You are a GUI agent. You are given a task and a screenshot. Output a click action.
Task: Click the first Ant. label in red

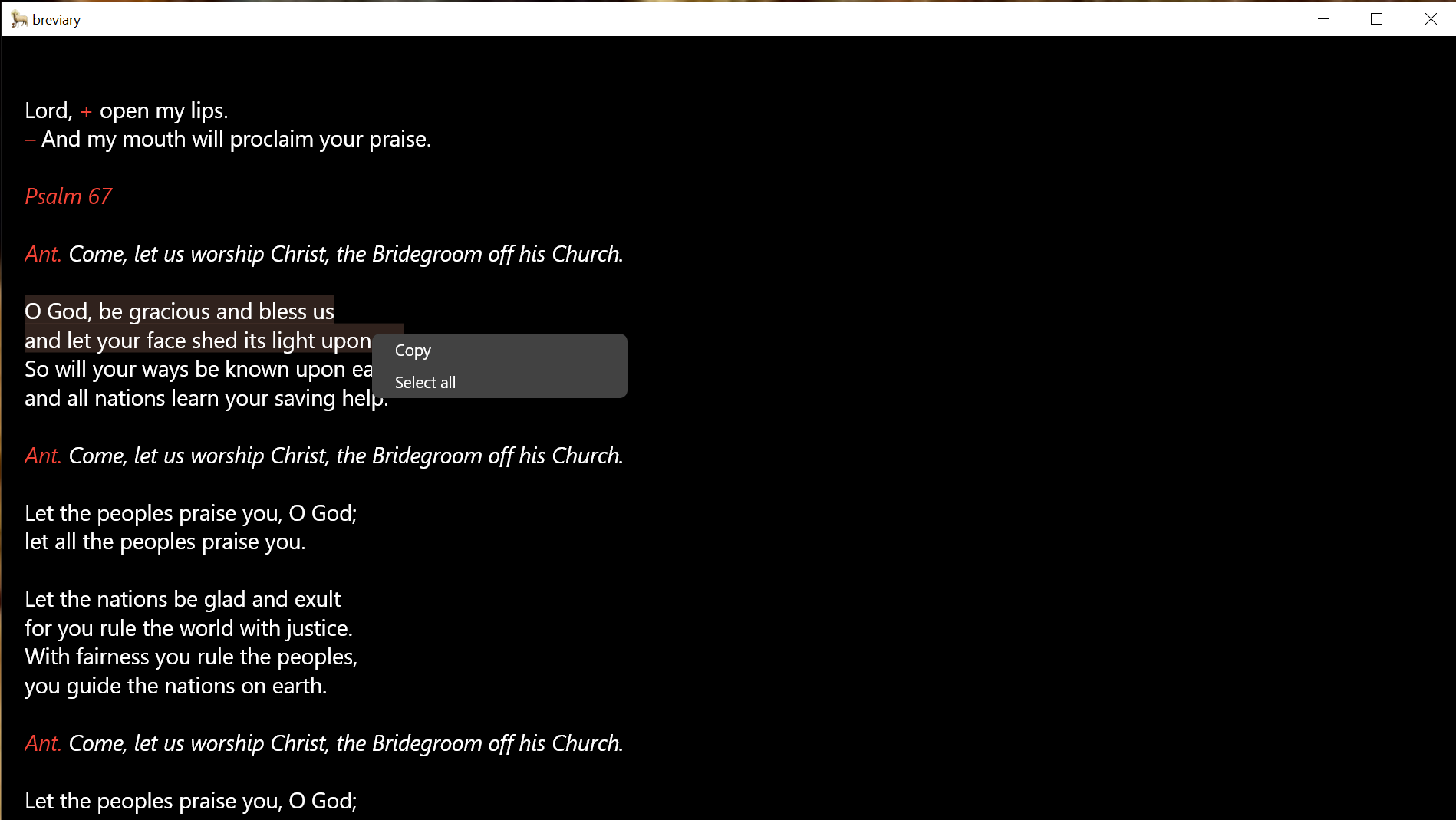(43, 254)
